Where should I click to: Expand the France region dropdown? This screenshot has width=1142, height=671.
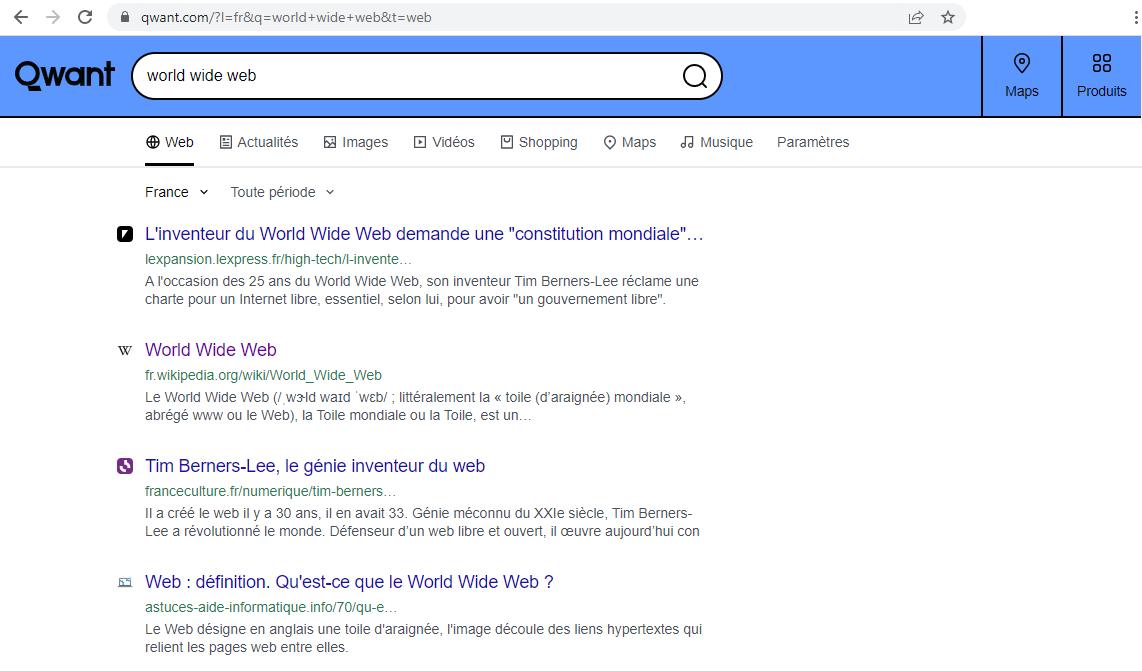point(176,192)
